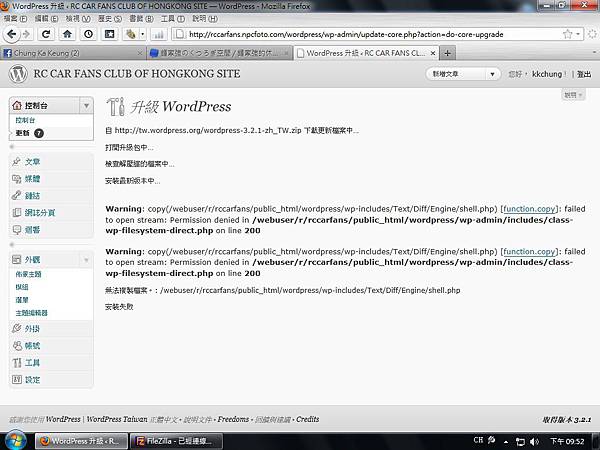
Task: Open 外觀 (Appearance) in the sidebar
Action: point(32,259)
